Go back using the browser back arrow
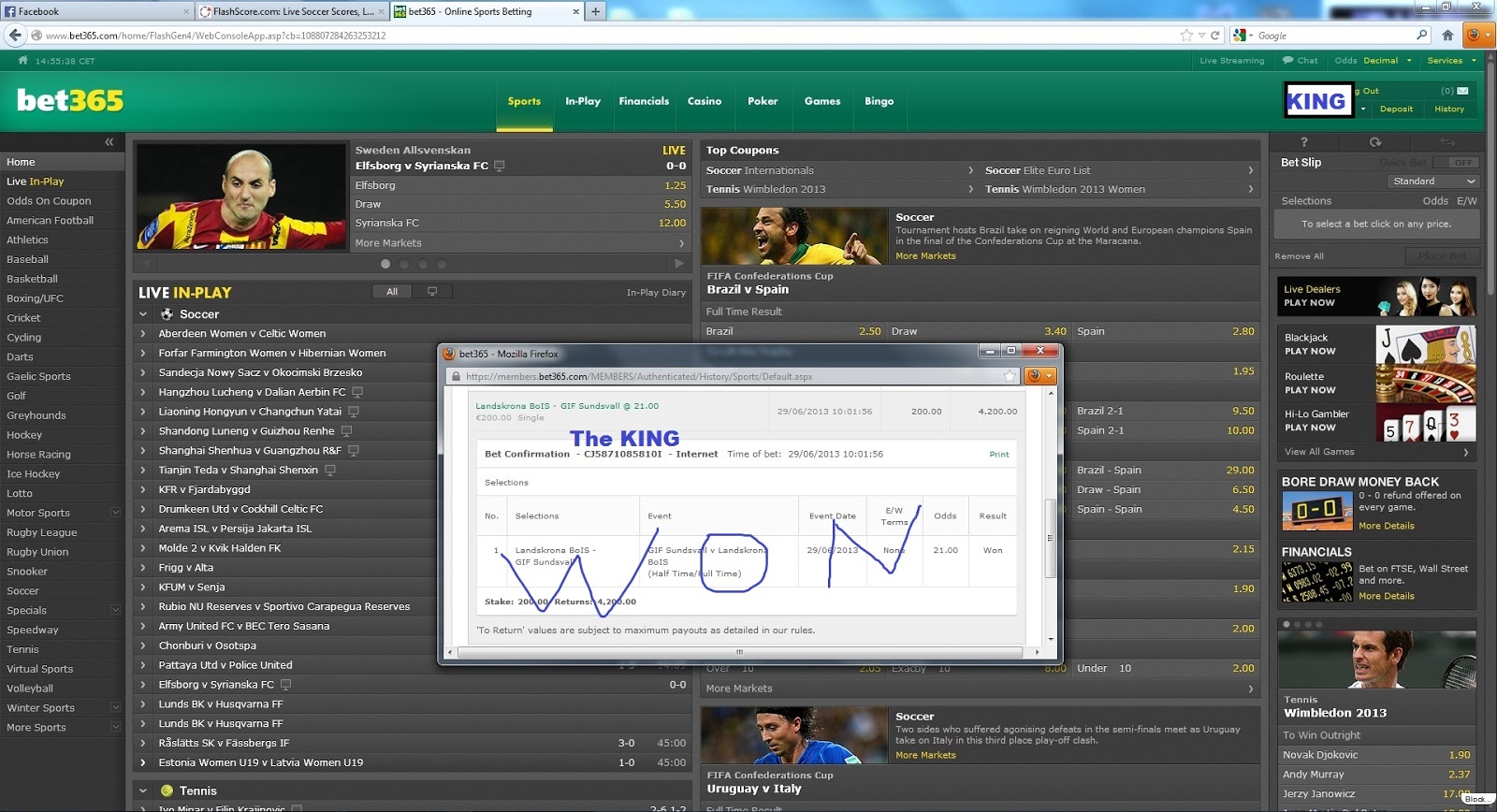The image size is (1497, 812). 15,36
